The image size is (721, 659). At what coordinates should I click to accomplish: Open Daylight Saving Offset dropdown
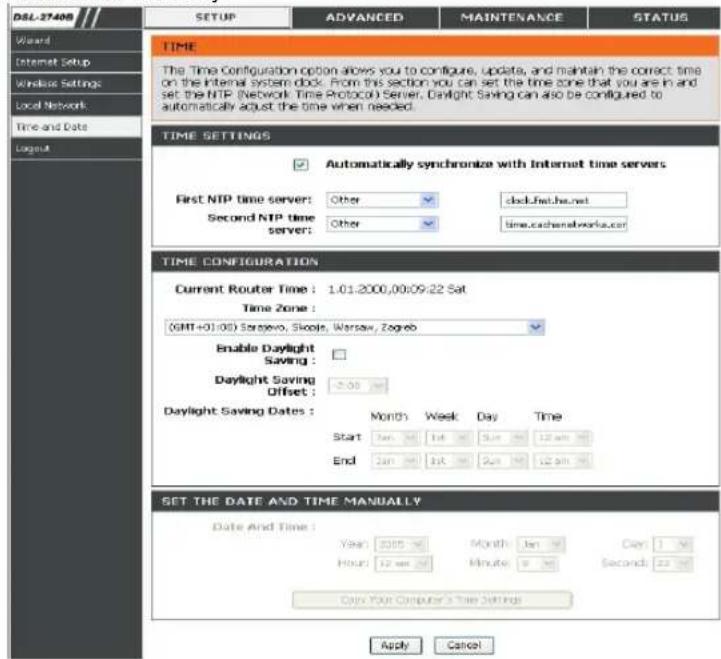click(358, 385)
